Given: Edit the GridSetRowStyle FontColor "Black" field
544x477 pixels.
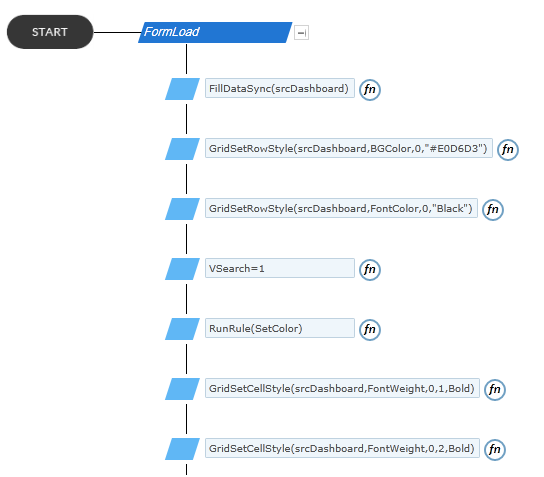Looking at the screenshot, I should (x=341, y=208).
